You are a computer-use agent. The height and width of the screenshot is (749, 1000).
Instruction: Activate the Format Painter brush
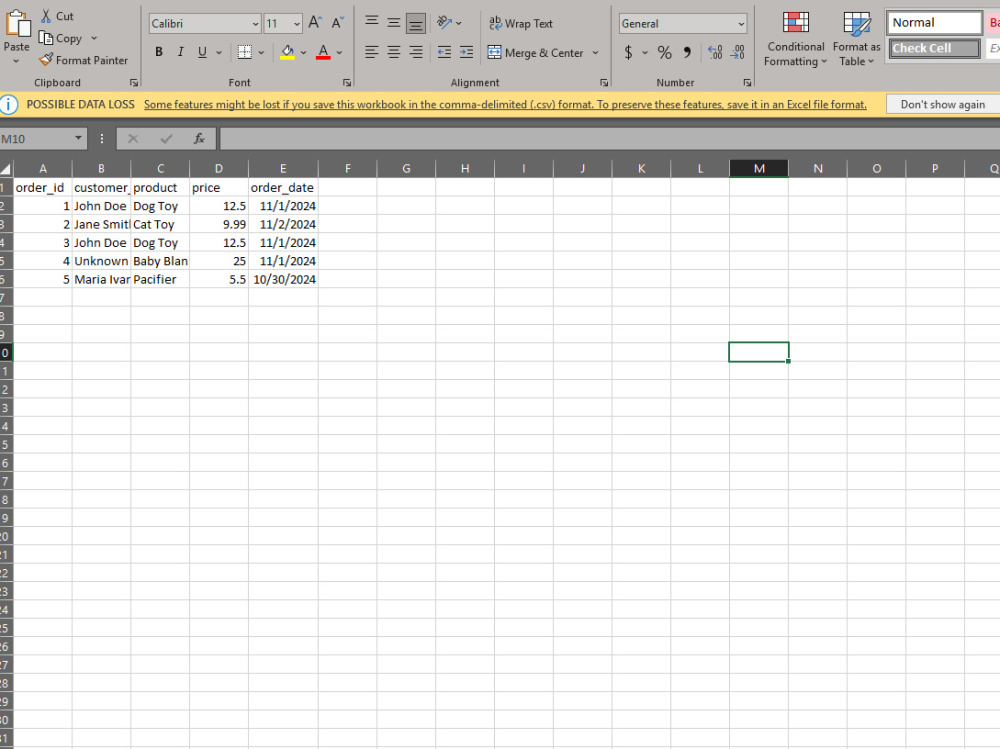click(x=46, y=60)
